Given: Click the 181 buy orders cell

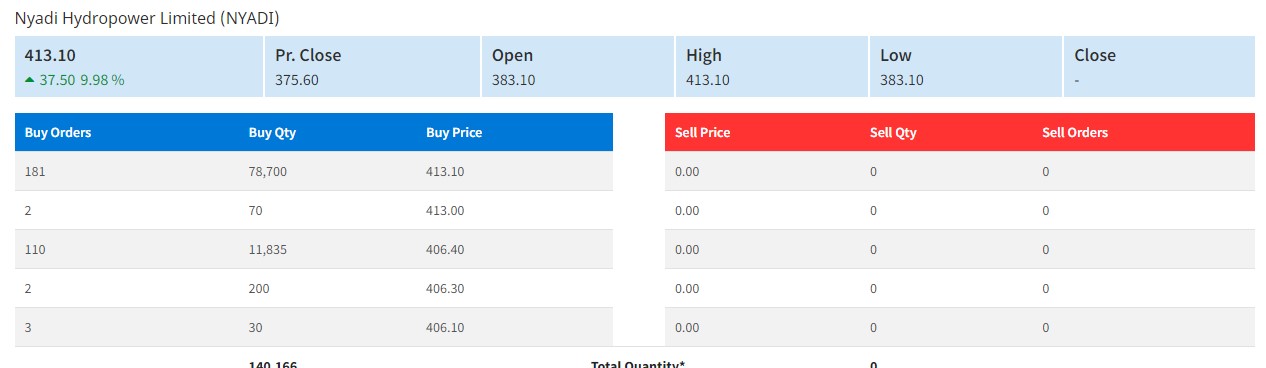Looking at the screenshot, I should (x=35, y=172).
